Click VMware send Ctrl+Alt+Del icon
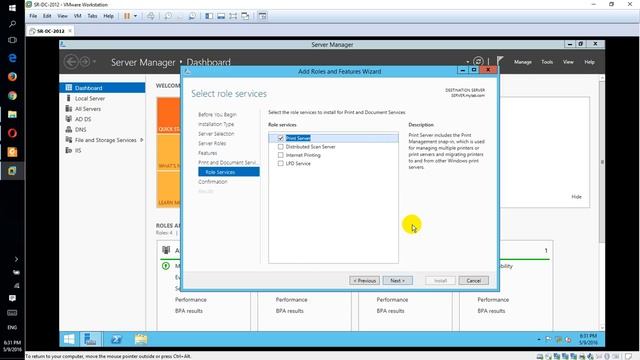This screenshot has height=360, width=640. (151, 16)
